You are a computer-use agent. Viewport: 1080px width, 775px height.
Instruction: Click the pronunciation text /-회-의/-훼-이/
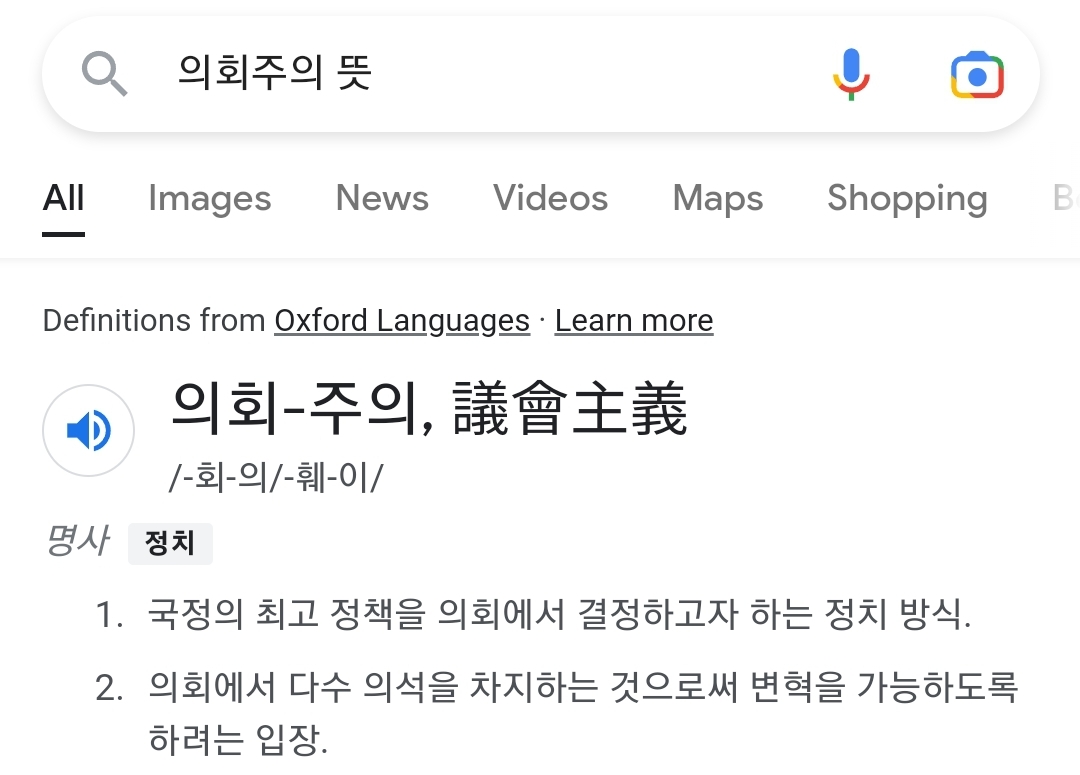click(x=276, y=477)
